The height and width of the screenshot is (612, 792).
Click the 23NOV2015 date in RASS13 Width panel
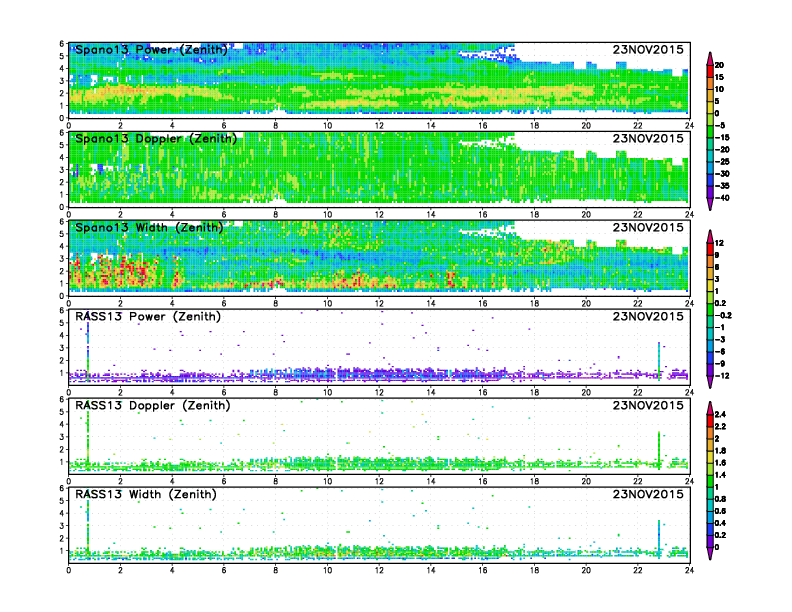[648, 494]
